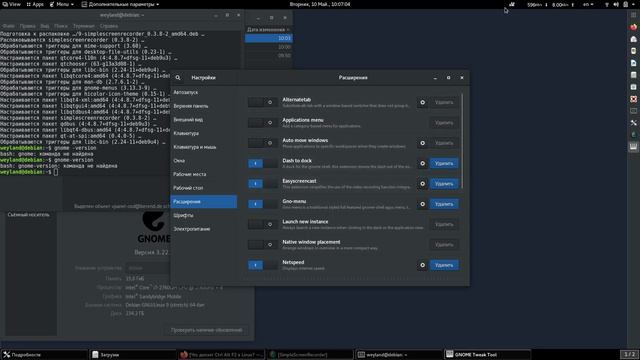
Task: Open the Шрифты section
Action: [x=204, y=215]
